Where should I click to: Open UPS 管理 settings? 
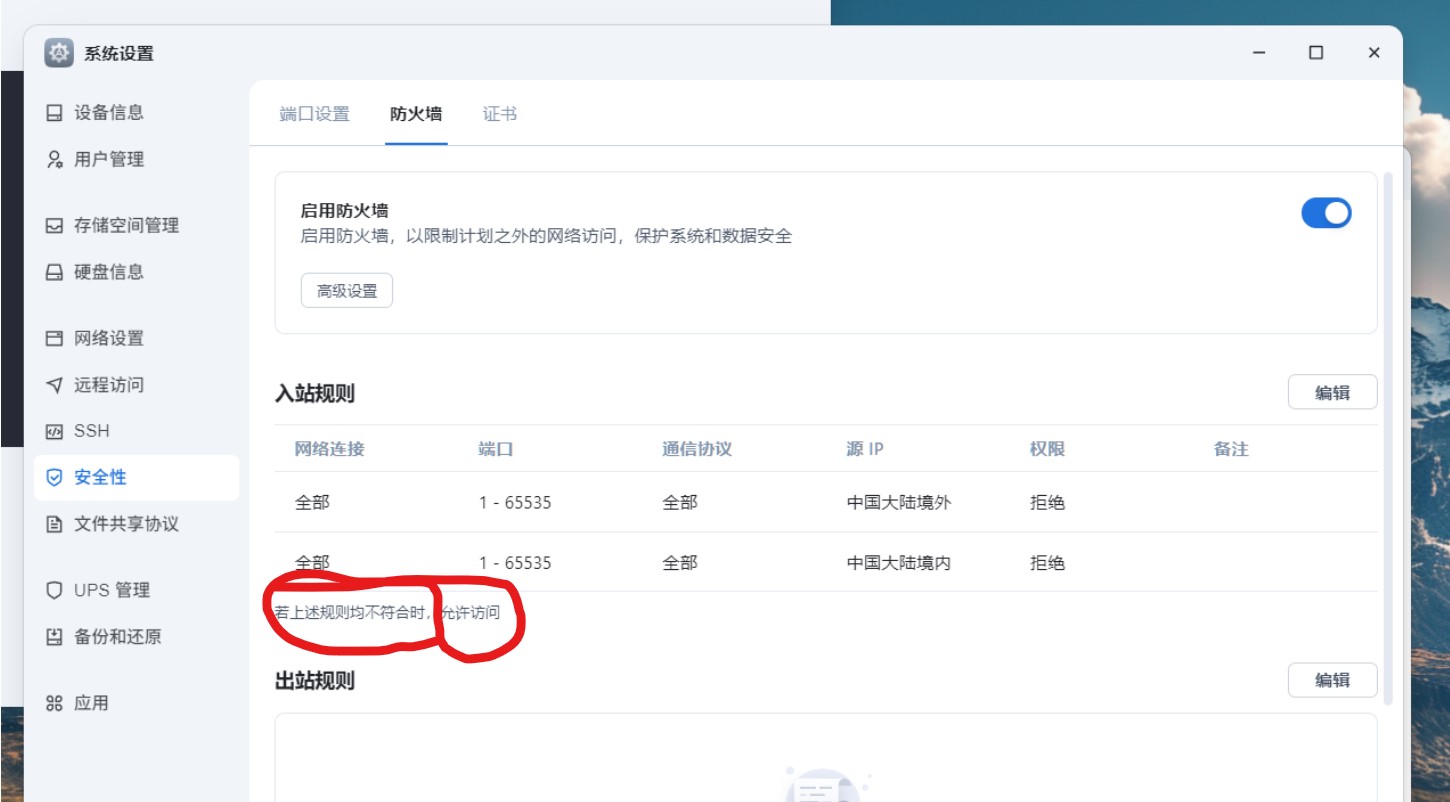pos(136,590)
